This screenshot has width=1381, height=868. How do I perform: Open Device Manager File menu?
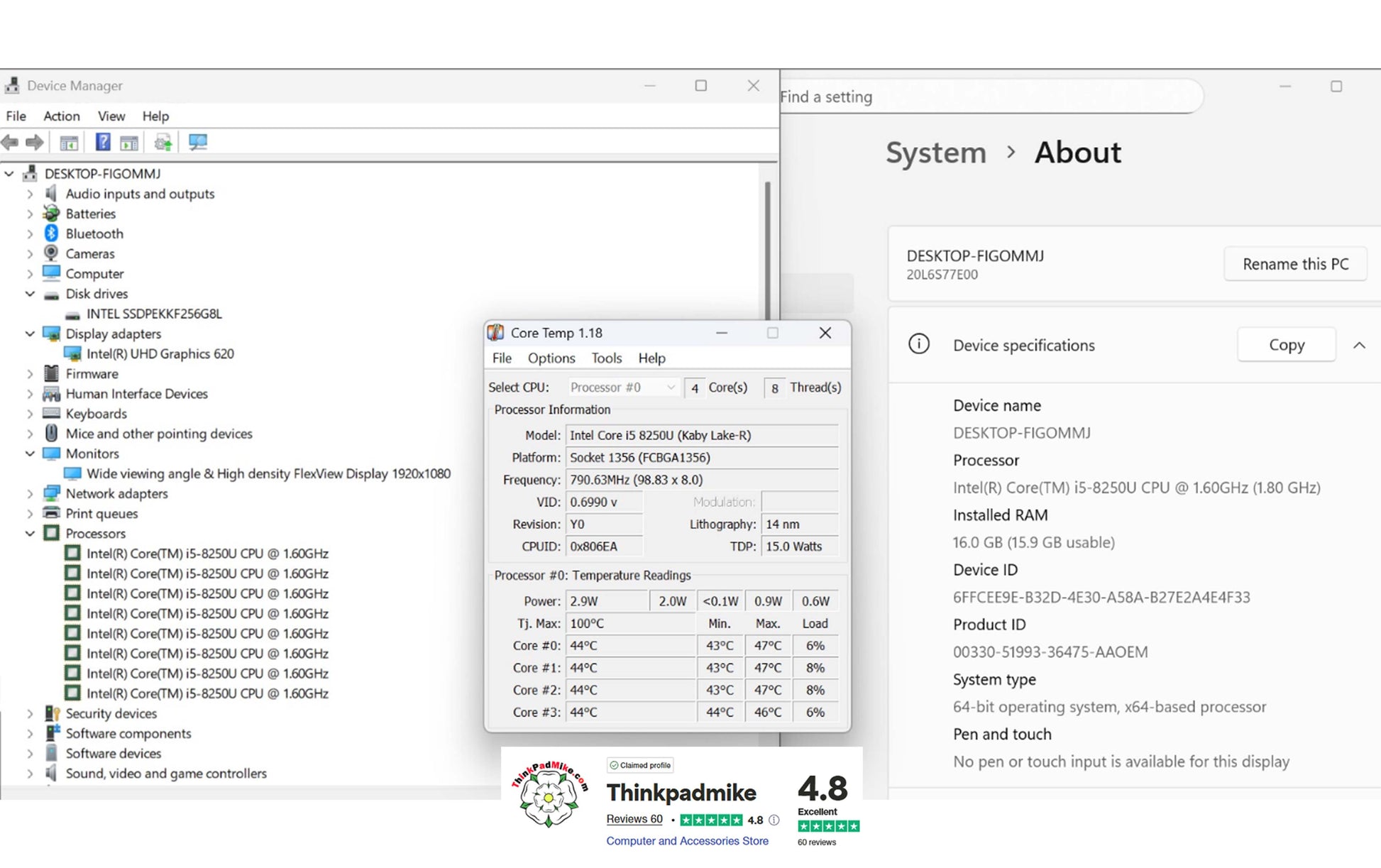pyautogui.click(x=16, y=116)
